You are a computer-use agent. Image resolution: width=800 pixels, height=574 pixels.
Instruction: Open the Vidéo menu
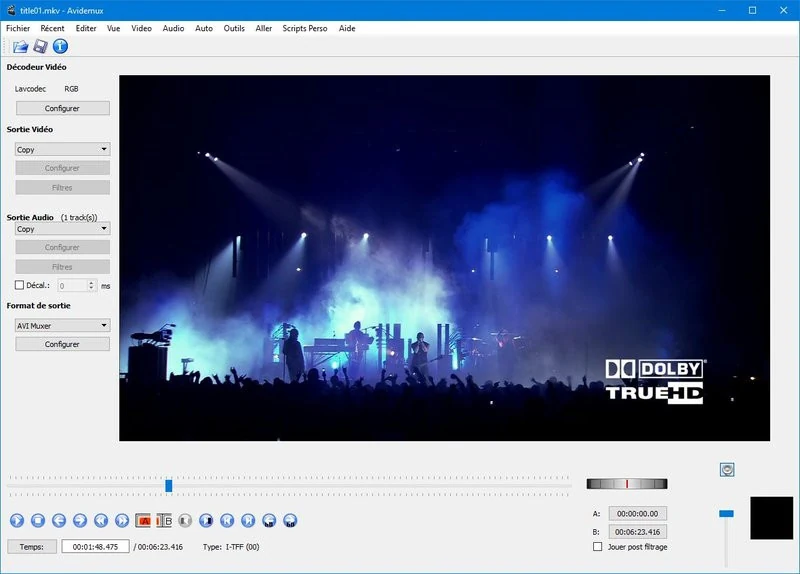(x=141, y=28)
